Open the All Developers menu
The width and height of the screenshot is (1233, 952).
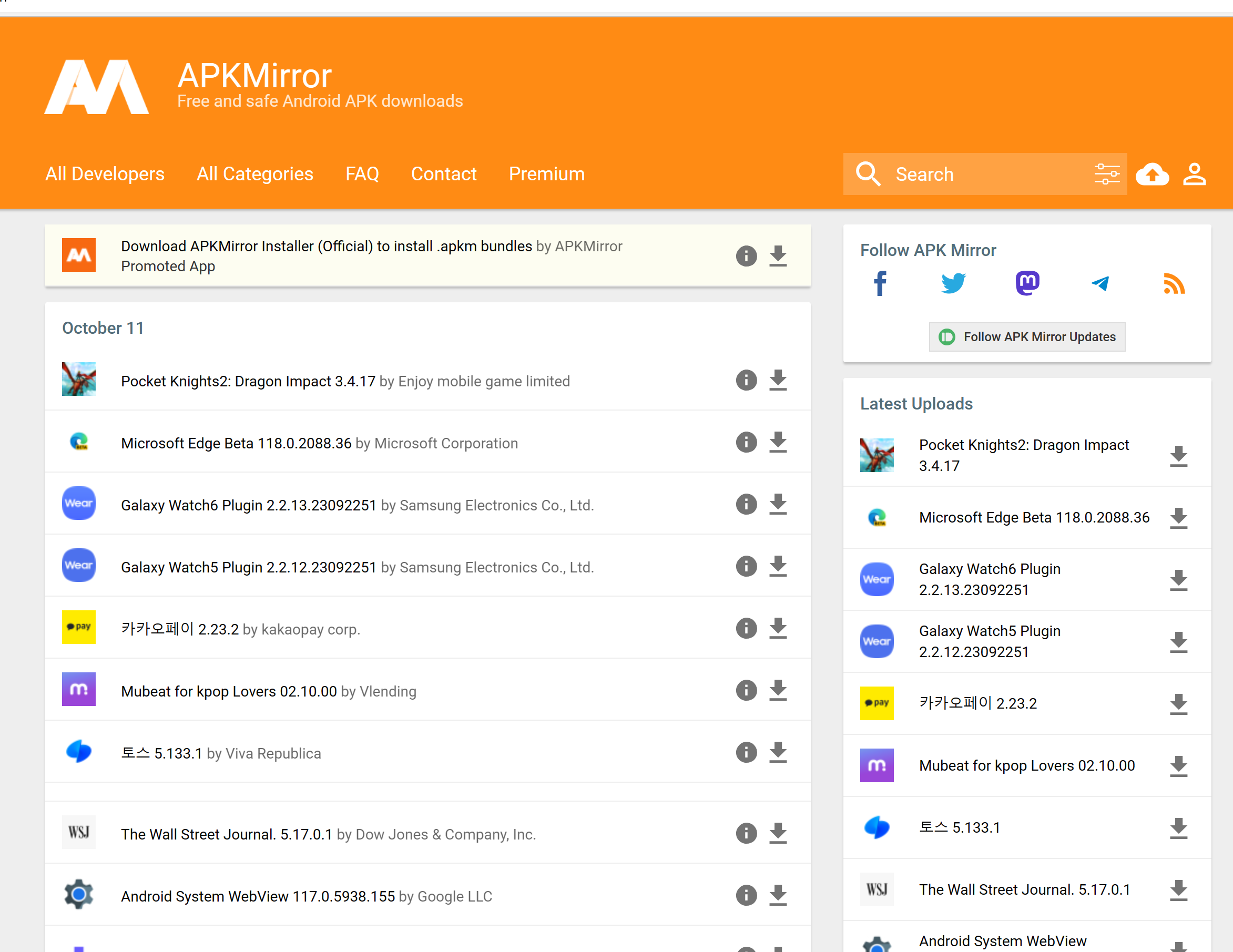click(105, 175)
